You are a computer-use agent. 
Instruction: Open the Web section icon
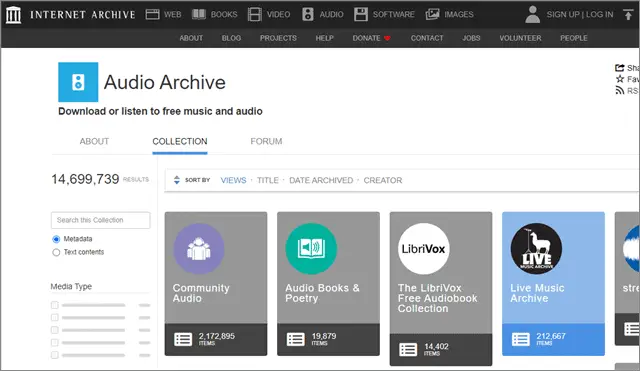(153, 14)
